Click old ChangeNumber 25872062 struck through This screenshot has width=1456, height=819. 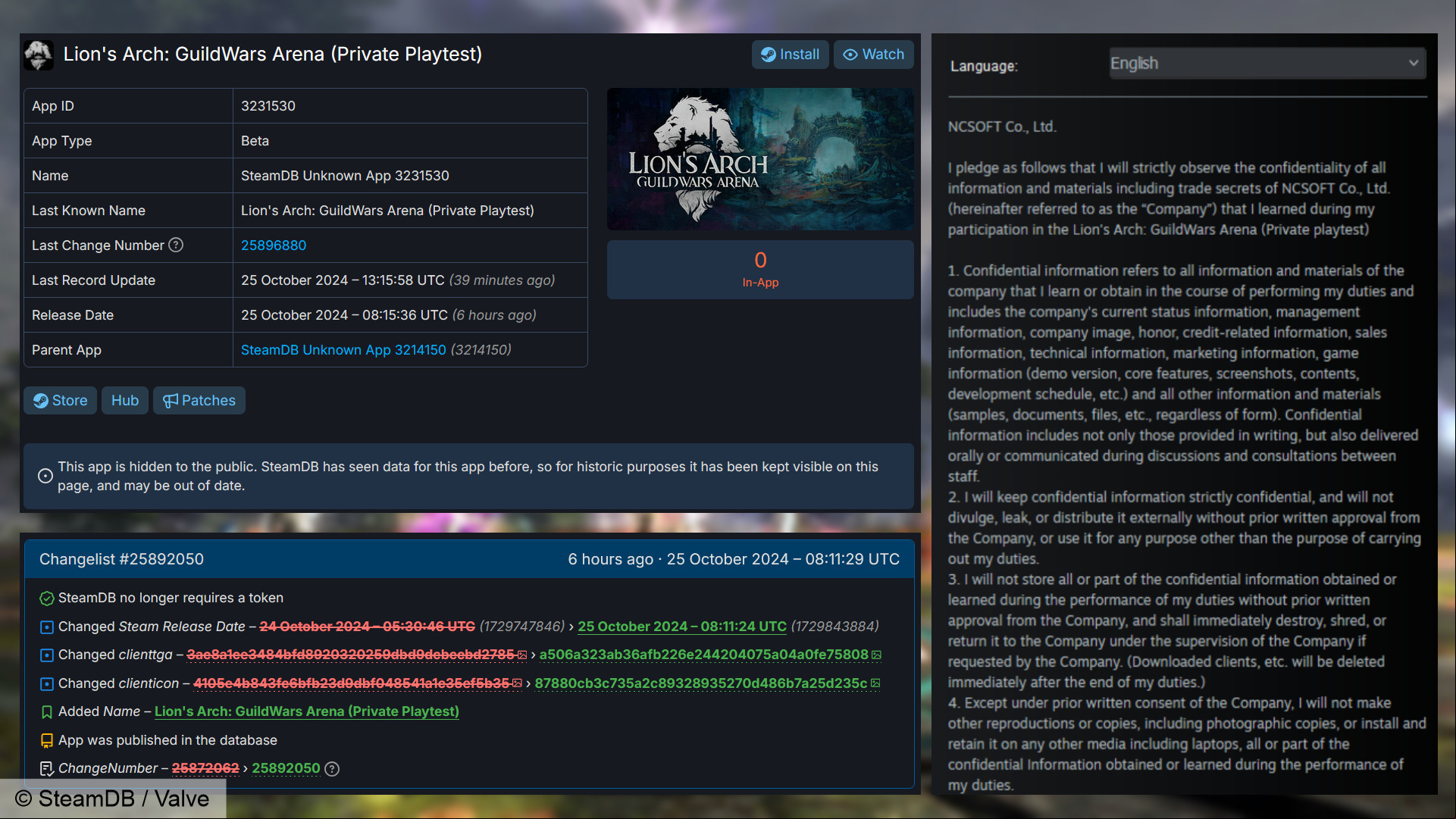coord(205,768)
